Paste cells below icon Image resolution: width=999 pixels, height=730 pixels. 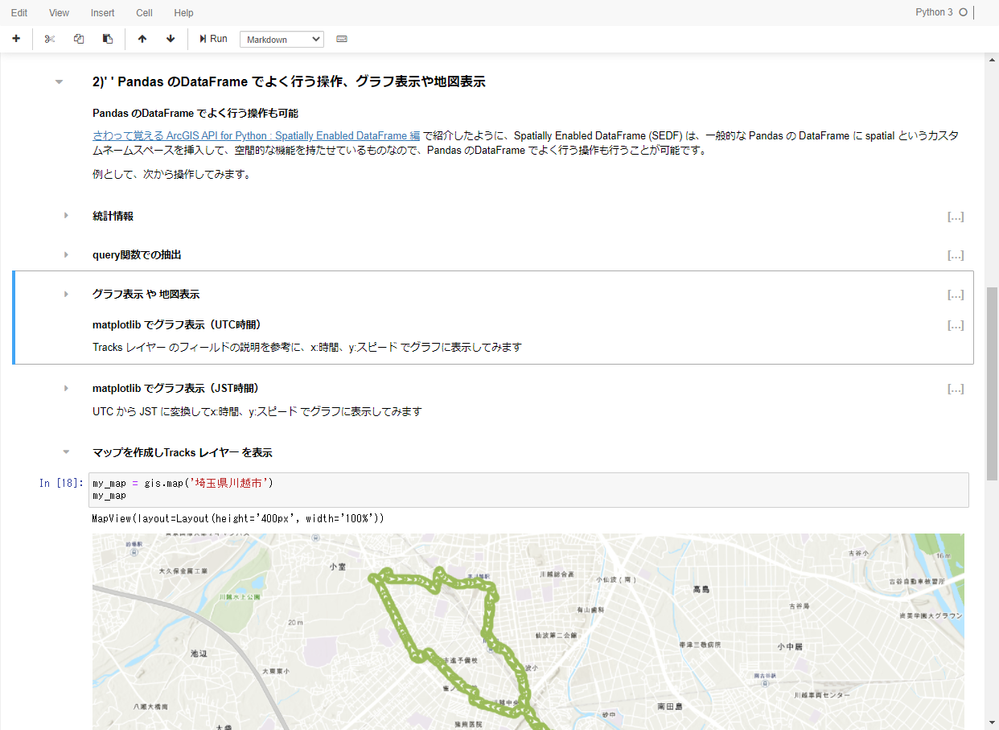pyautogui.click(x=108, y=39)
